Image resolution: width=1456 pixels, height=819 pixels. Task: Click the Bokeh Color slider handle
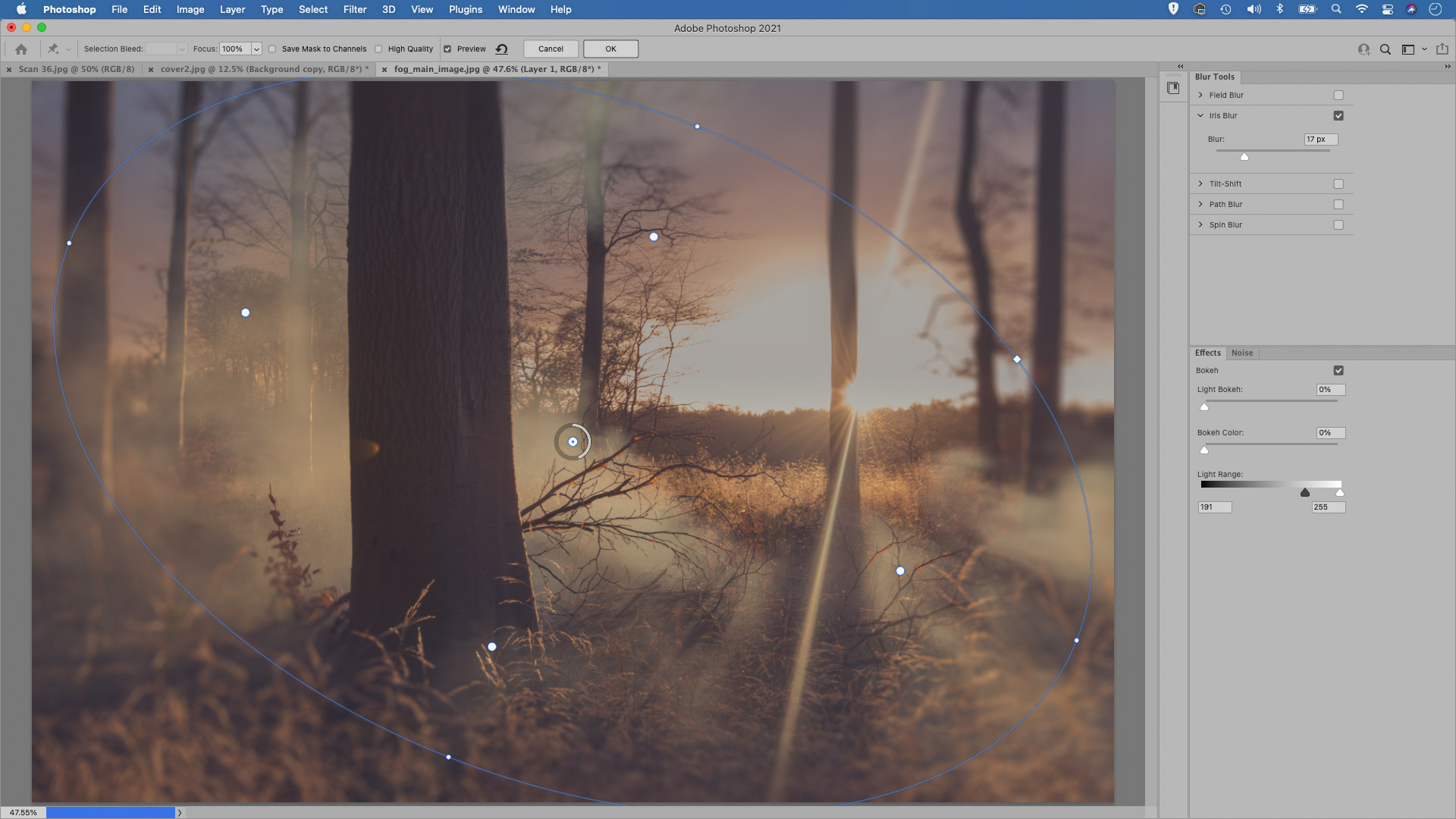(1204, 450)
